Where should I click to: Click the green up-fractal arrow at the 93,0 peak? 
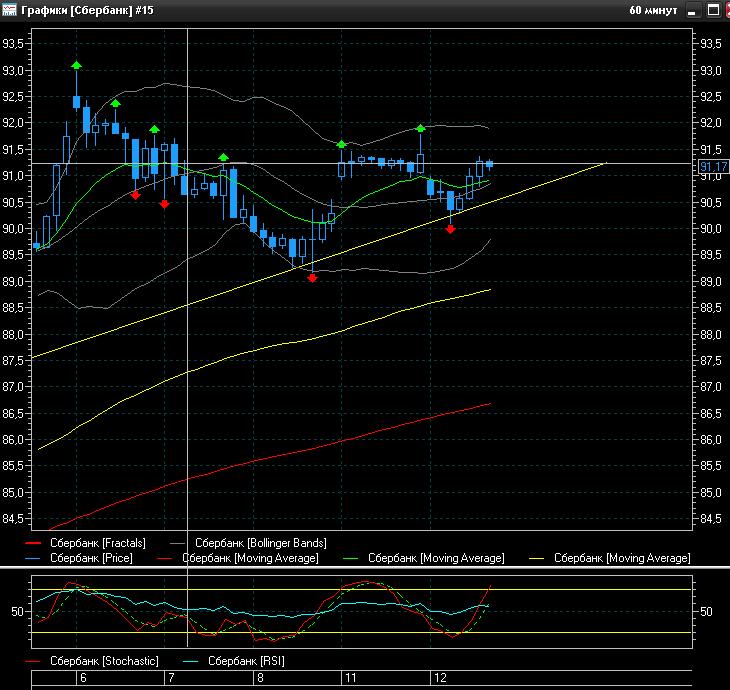coord(77,65)
